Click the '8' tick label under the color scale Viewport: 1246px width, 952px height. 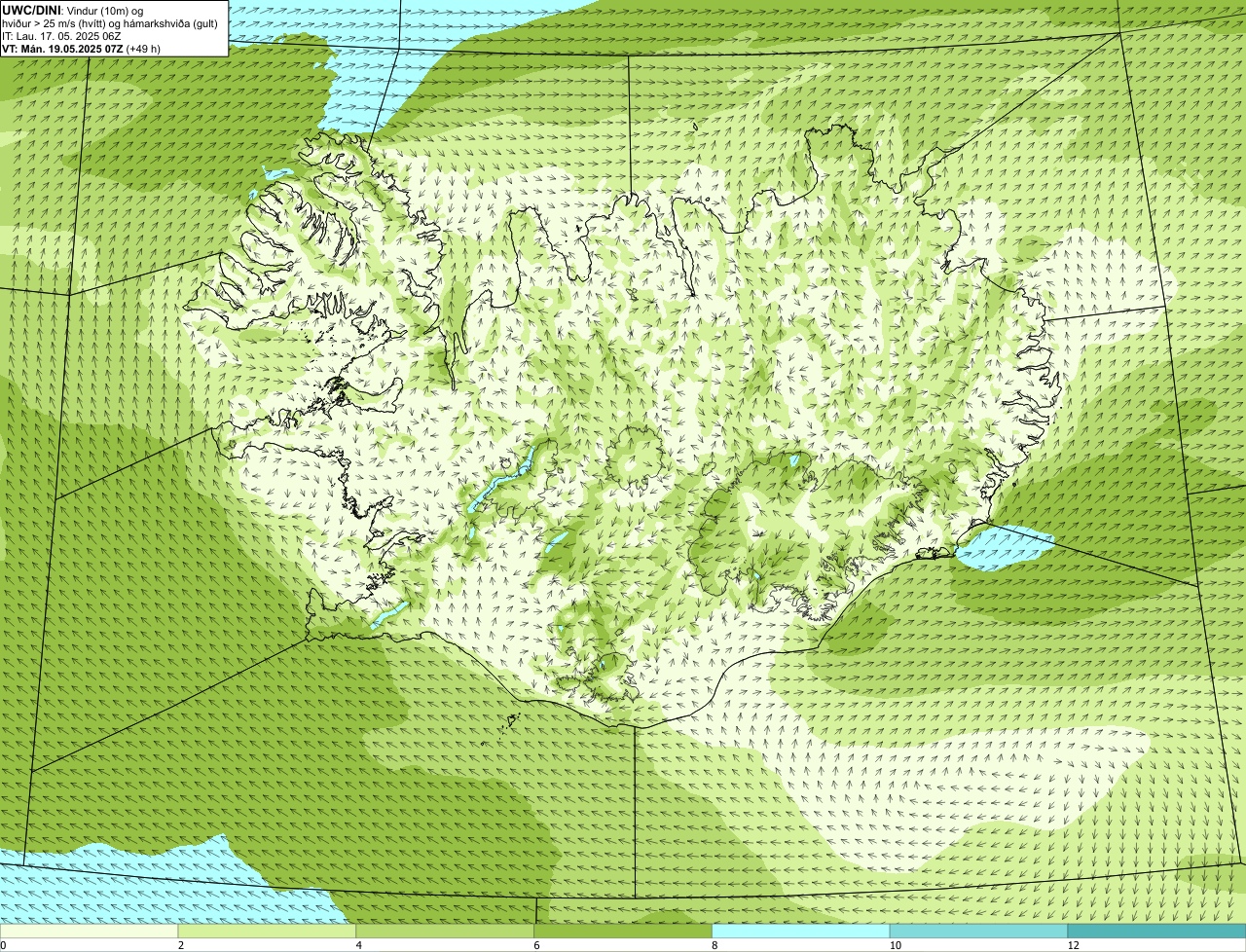tap(715, 945)
